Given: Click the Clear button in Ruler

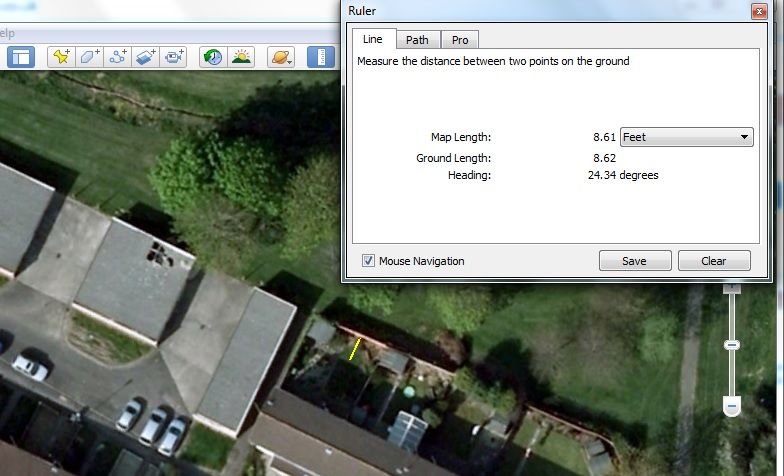Looking at the screenshot, I should [x=714, y=261].
